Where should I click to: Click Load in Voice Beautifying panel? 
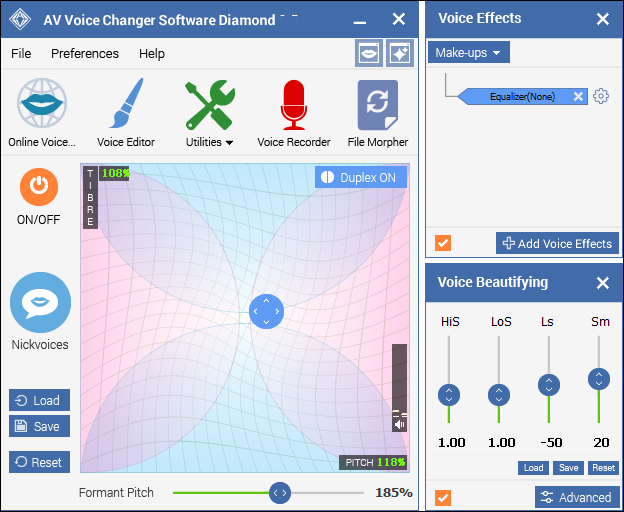[x=533, y=468]
